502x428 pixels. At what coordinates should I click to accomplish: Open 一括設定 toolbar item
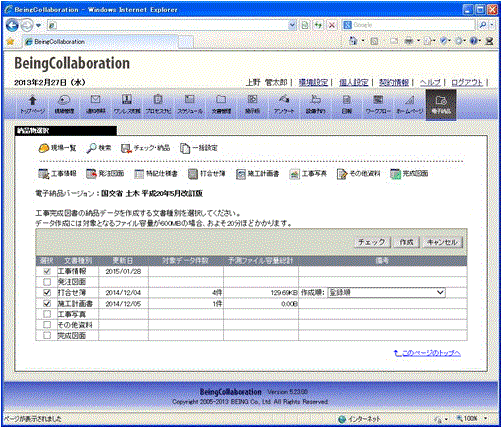tap(199, 148)
